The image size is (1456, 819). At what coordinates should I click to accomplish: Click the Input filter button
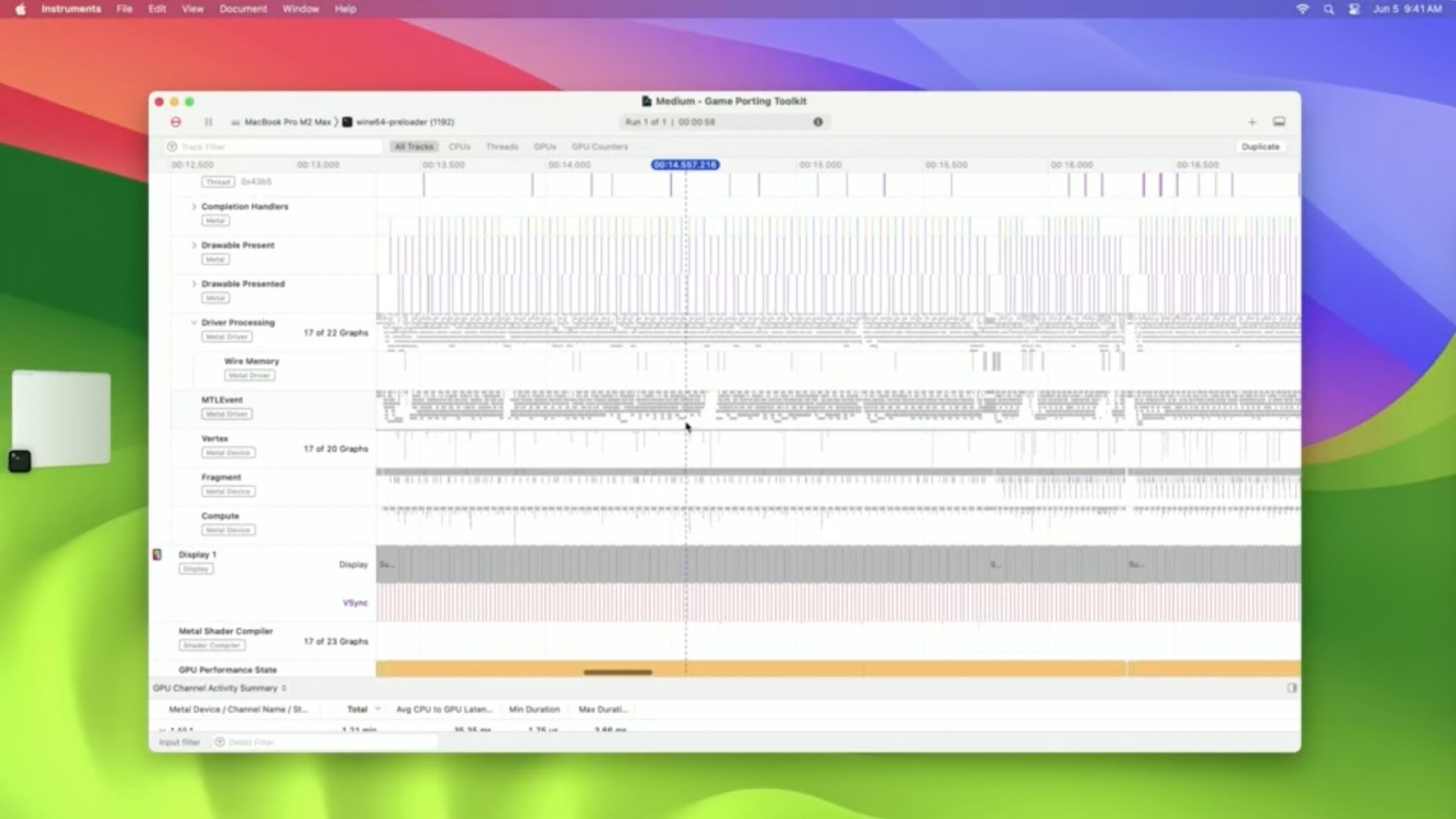(179, 742)
